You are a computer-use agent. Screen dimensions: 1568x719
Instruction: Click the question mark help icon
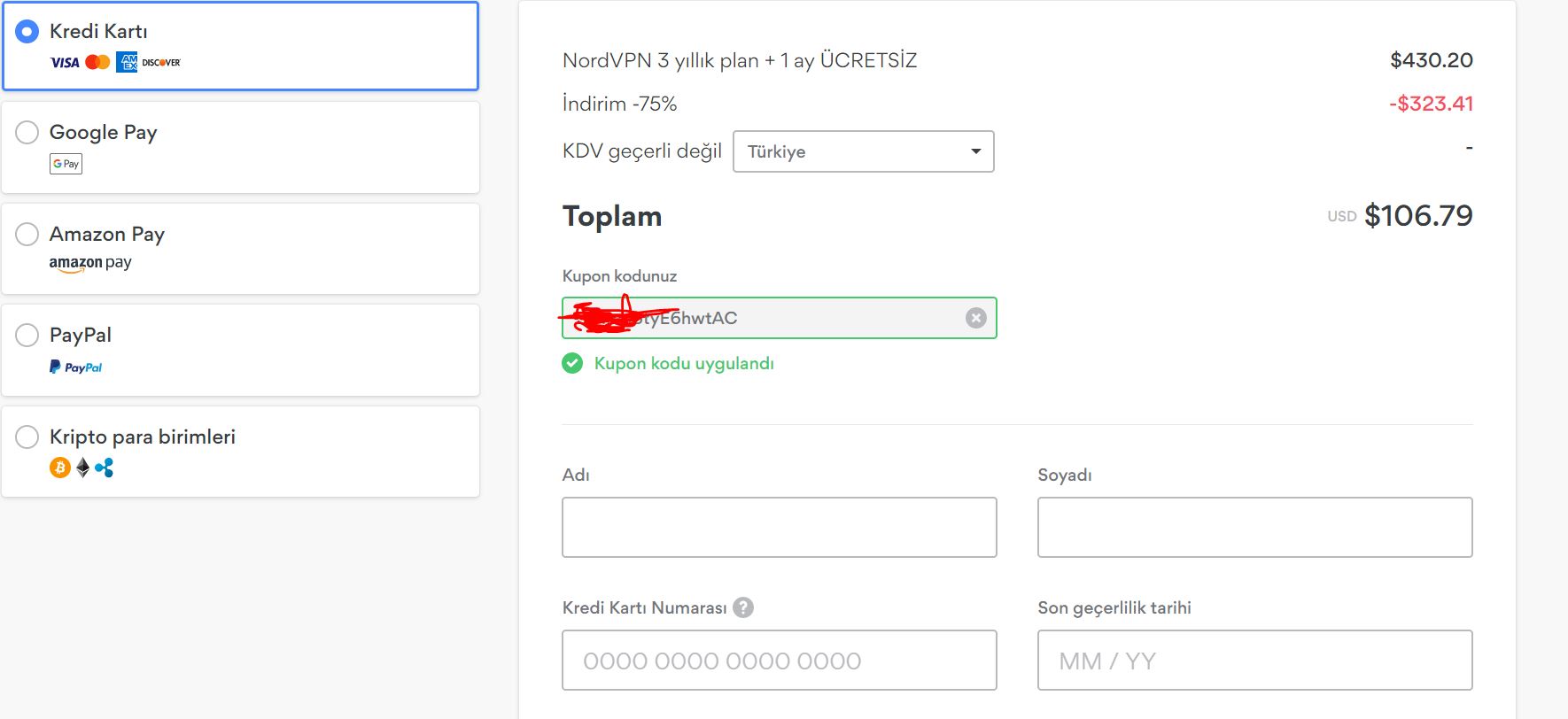point(744,607)
